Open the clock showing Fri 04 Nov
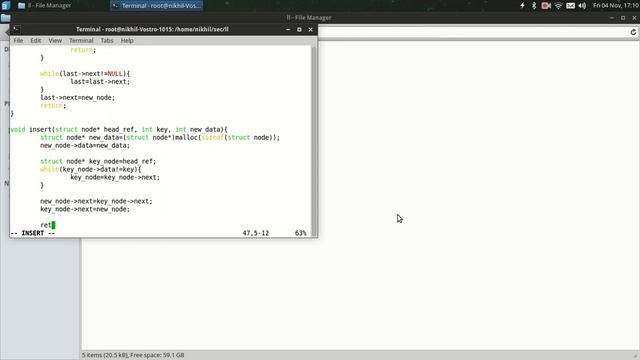This screenshot has width=640, height=360. pyautogui.click(x=616, y=5)
